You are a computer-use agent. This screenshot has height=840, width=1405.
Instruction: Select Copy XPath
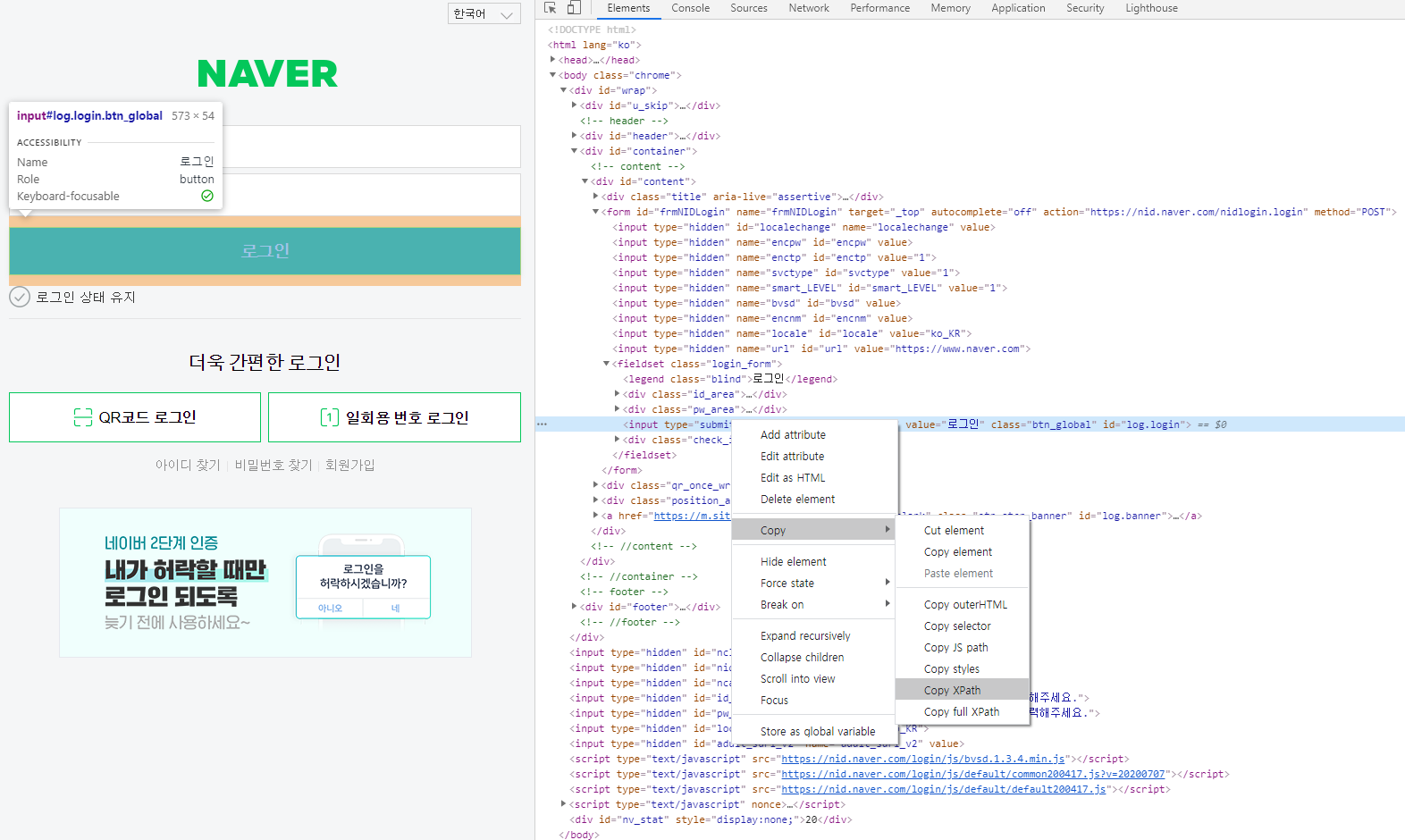point(963,691)
